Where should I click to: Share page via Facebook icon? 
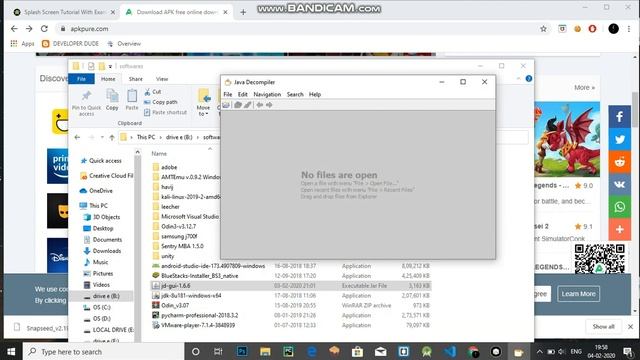620,117
